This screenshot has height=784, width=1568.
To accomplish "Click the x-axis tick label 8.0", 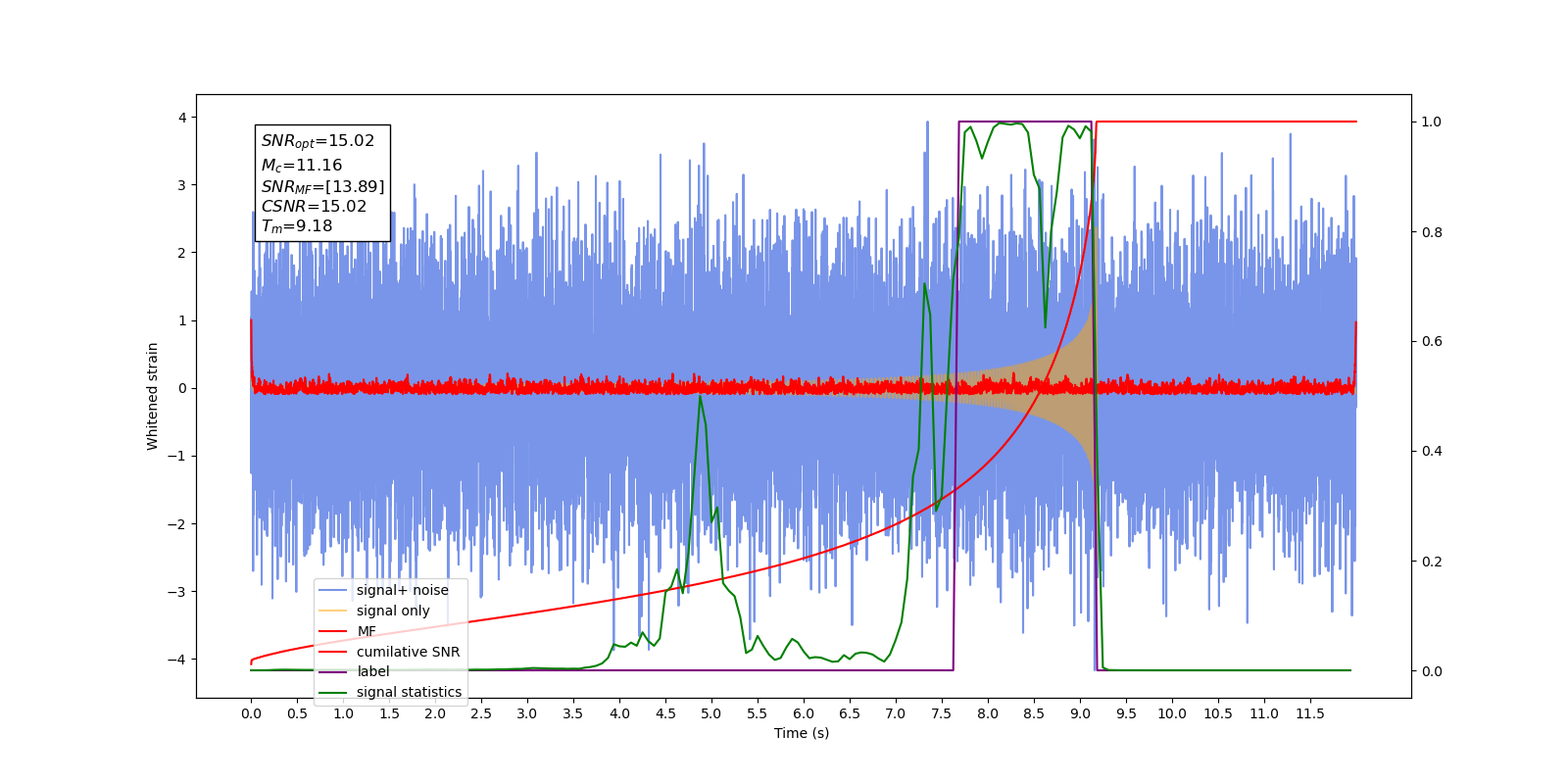I will pyautogui.click(x=988, y=713).
